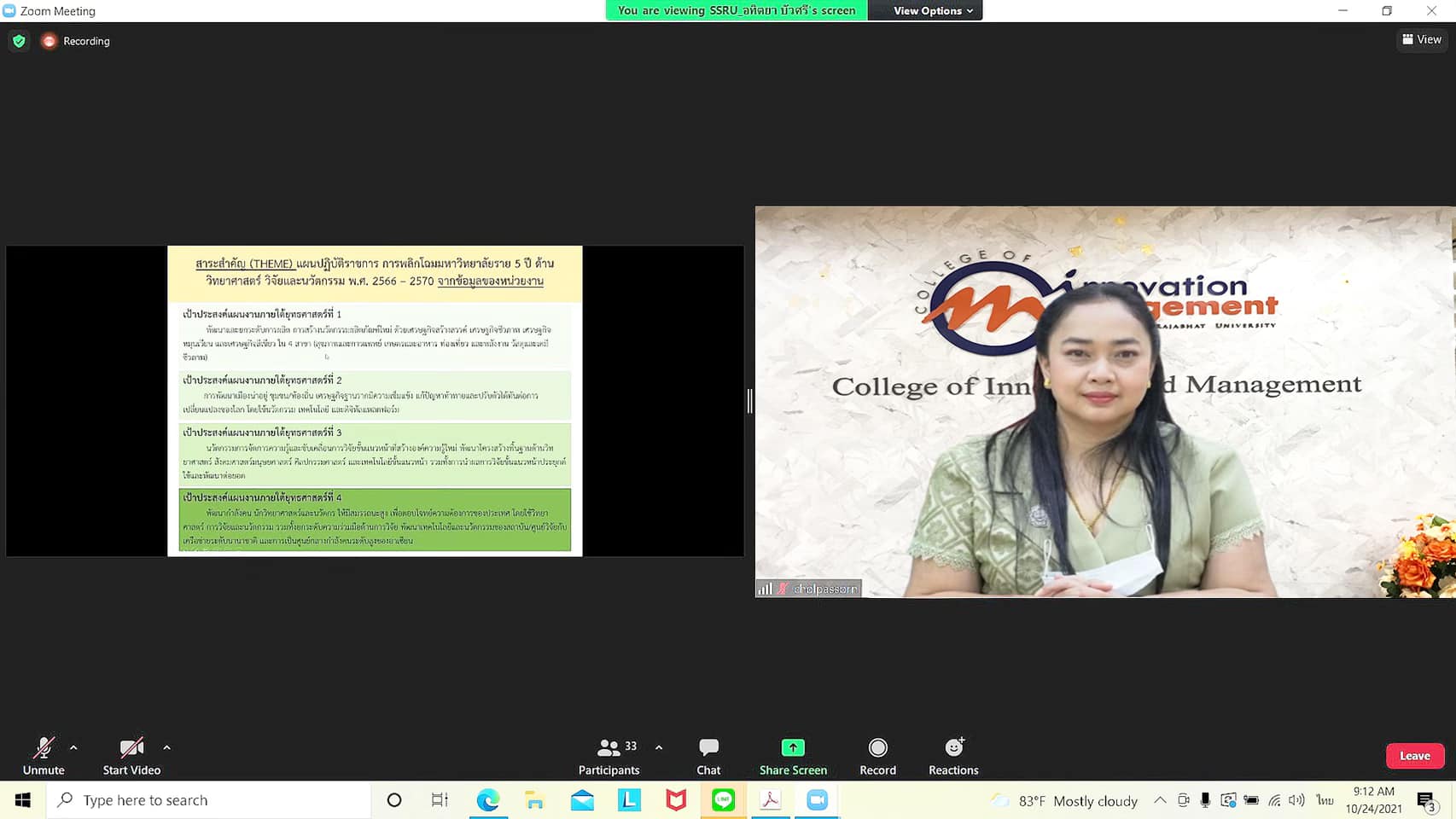
Task: Open the Chat panel
Action: [x=708, y=756]
